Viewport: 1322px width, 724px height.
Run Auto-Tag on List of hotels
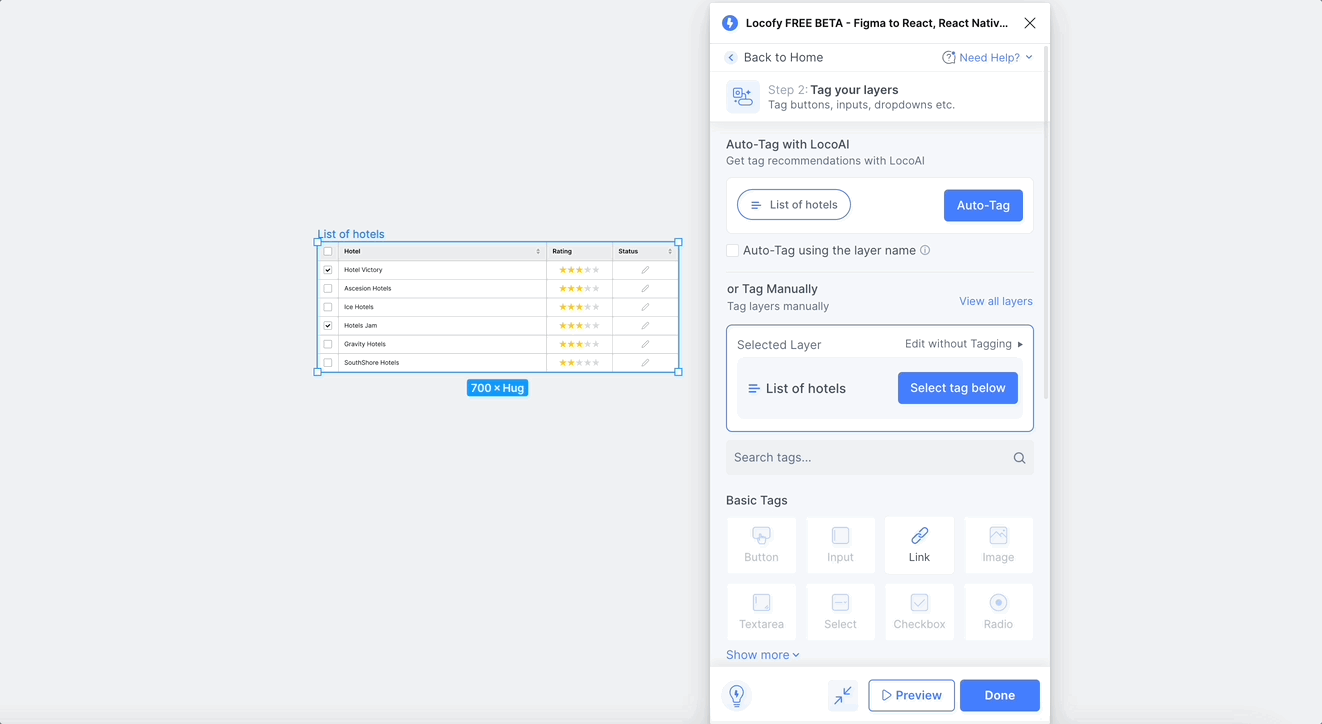[983, 204]
